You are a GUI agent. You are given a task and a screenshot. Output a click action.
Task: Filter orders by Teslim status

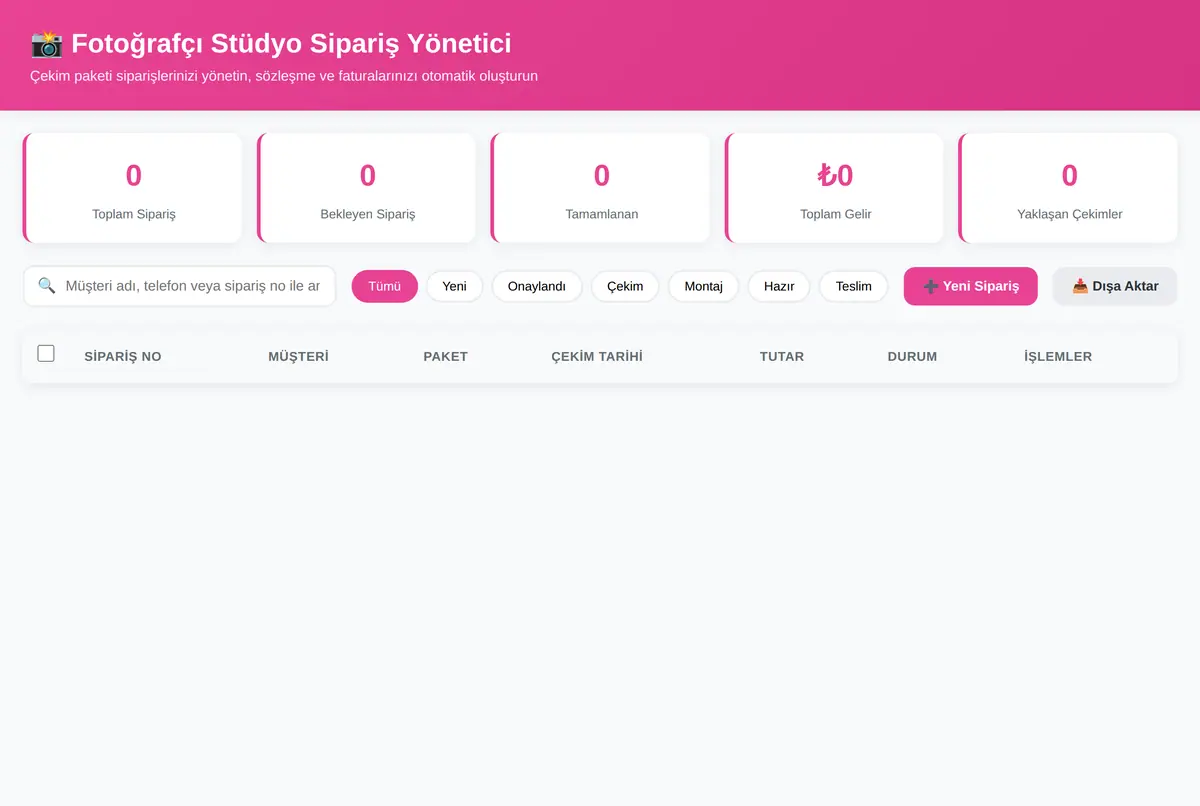[854, 286]
